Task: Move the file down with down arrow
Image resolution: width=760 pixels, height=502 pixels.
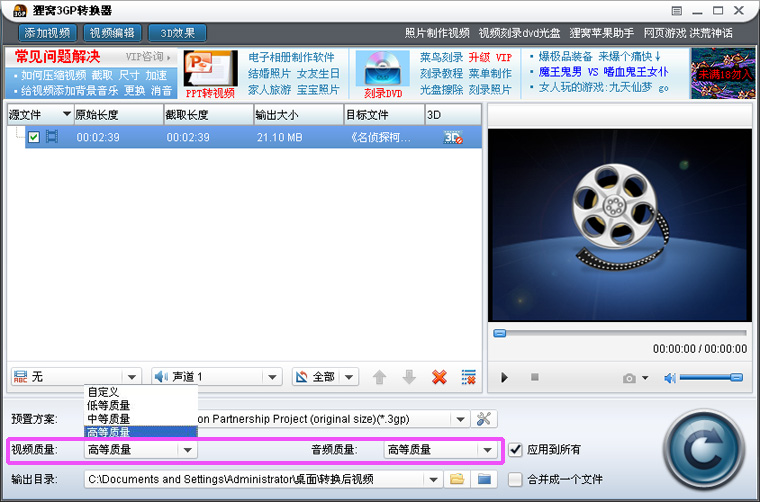Action: point(409,377)
